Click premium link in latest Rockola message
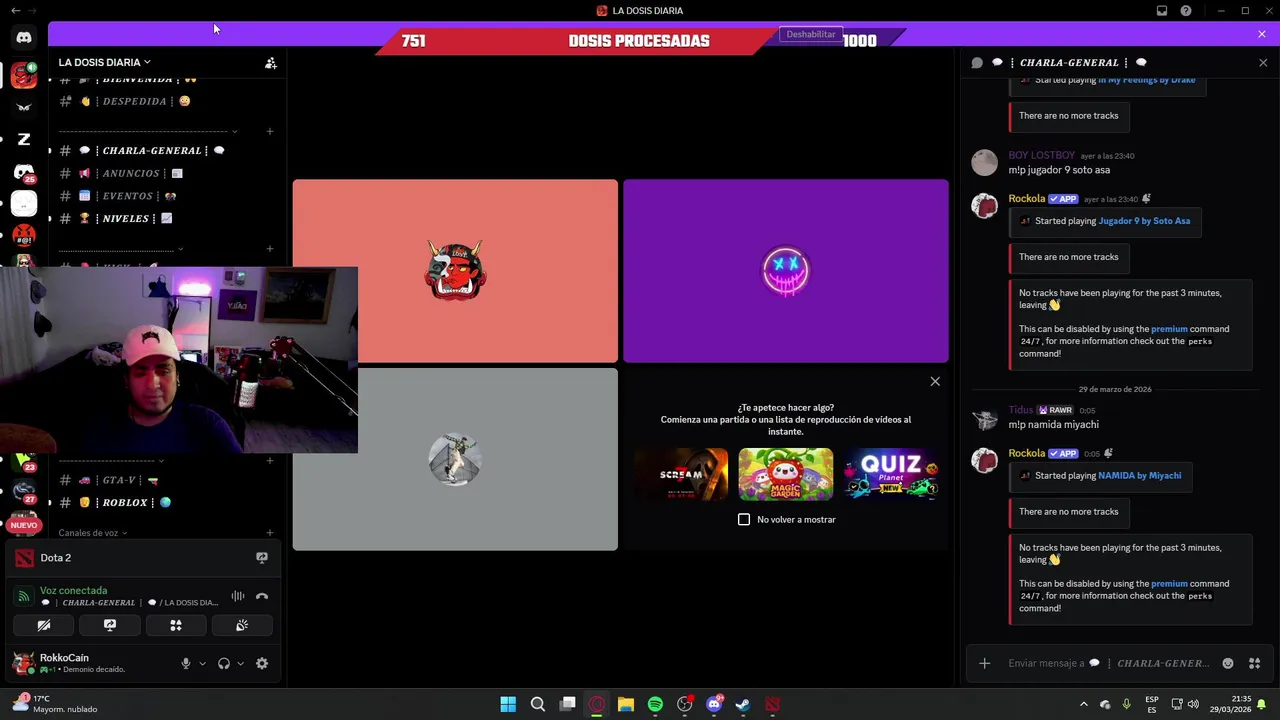The image size is (1280, 720). [1169, 584]
